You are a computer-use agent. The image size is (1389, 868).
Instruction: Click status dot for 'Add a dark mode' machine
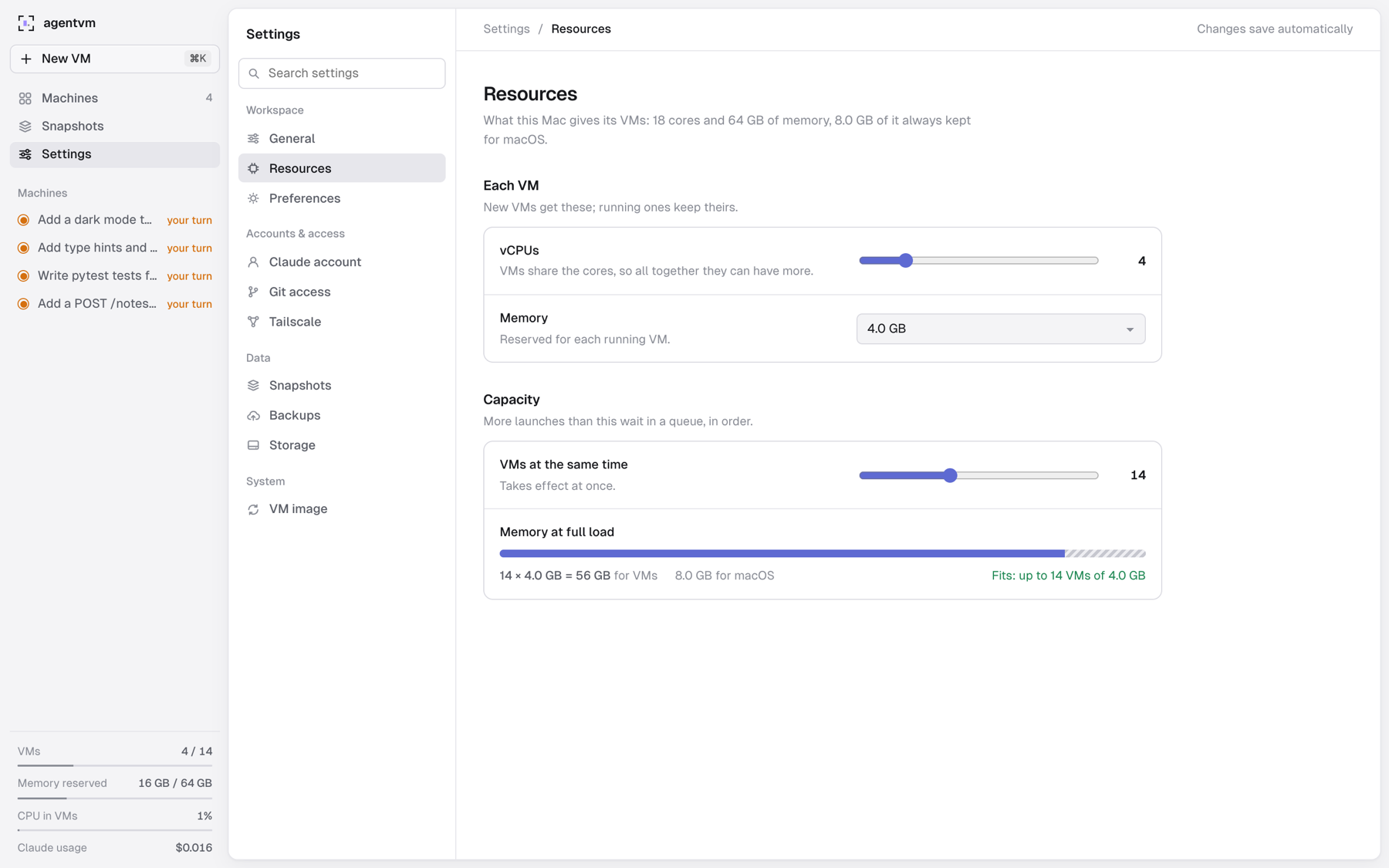click(x=24, y=220)
